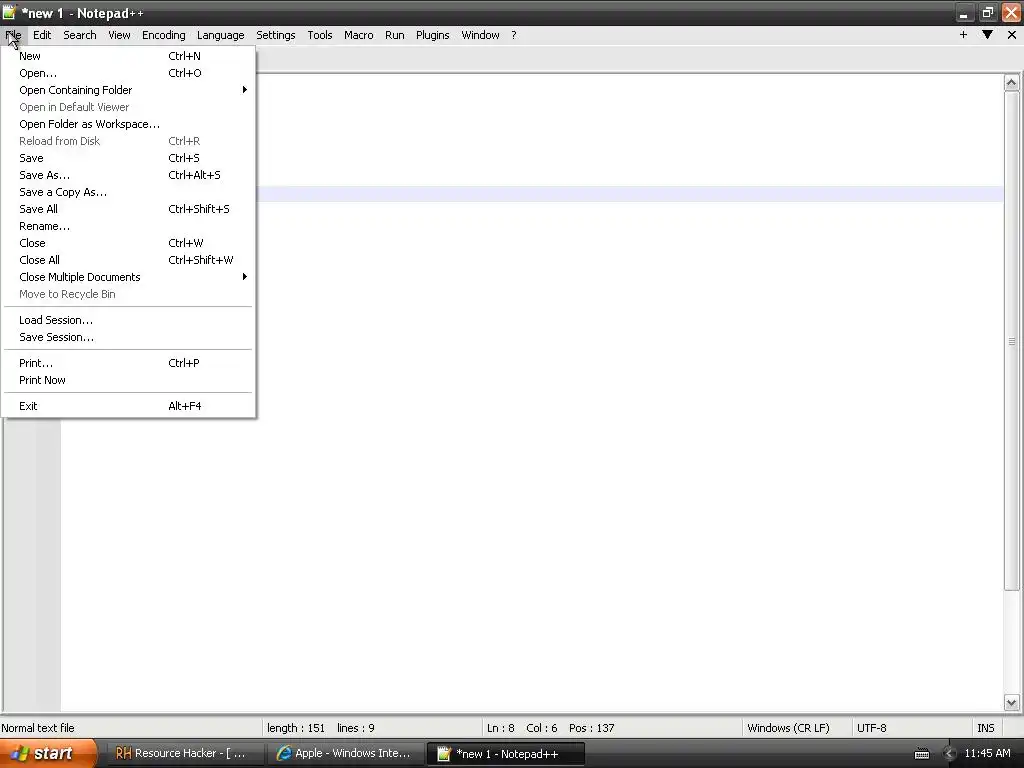Click 'Windows (CR LF)' status bar entry
Viewport: 1024px width, 768px height.
pyautogui.click(x=788, y=728)
